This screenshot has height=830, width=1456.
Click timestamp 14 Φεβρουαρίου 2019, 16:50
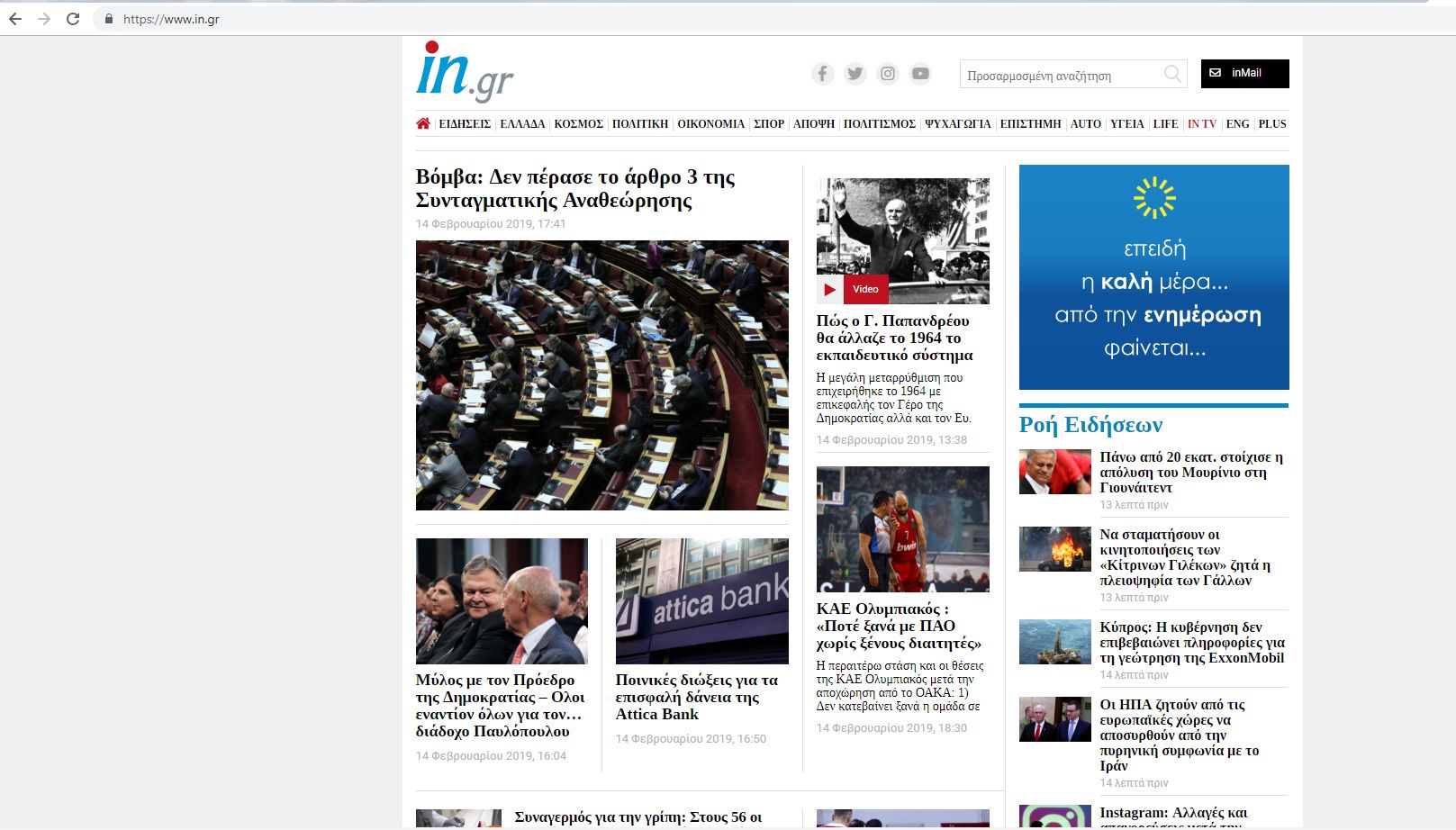[x=691, y=739]
